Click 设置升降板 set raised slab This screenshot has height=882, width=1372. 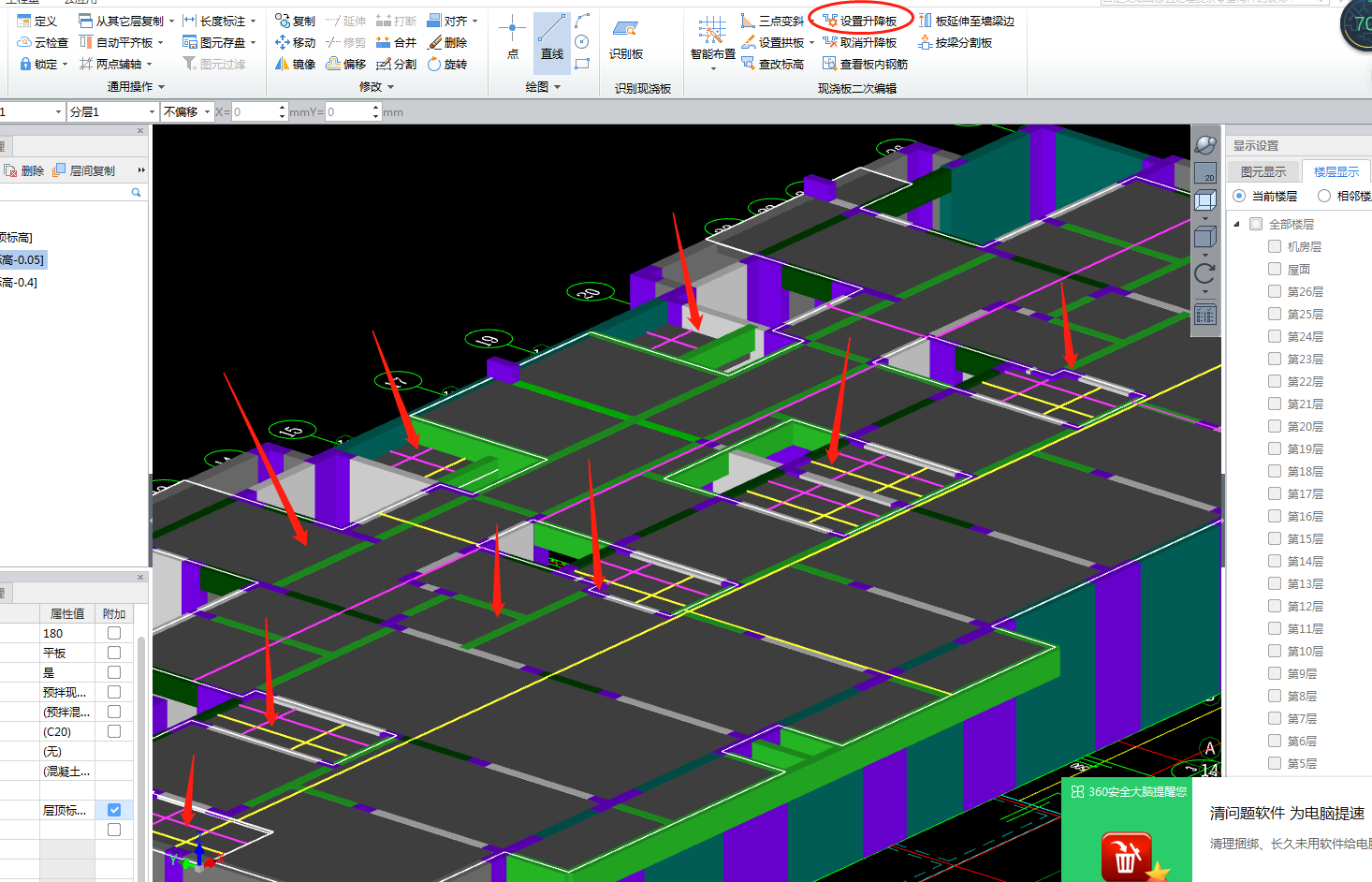tap(859, 21)
